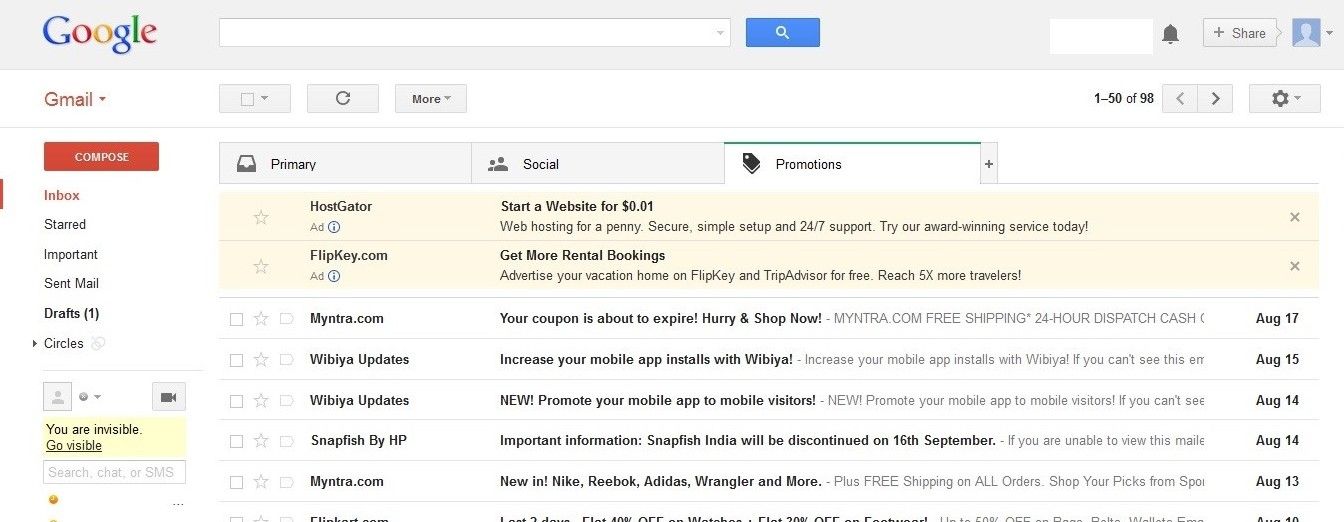Click the Share button
The width and height of the screenshot is (1344, 522).
1240,33
